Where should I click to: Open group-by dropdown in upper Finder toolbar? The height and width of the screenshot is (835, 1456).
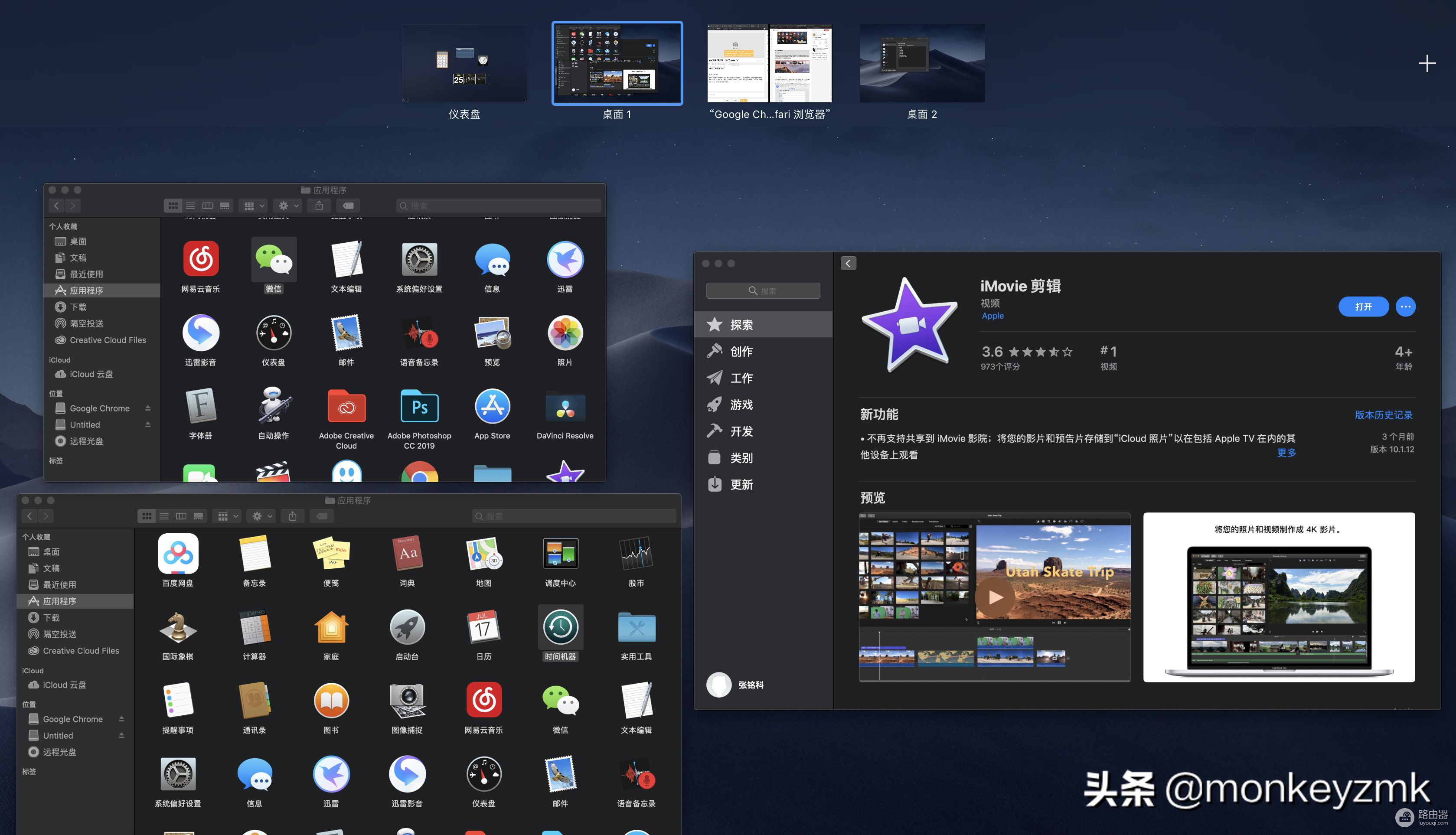tap(254, 205)
